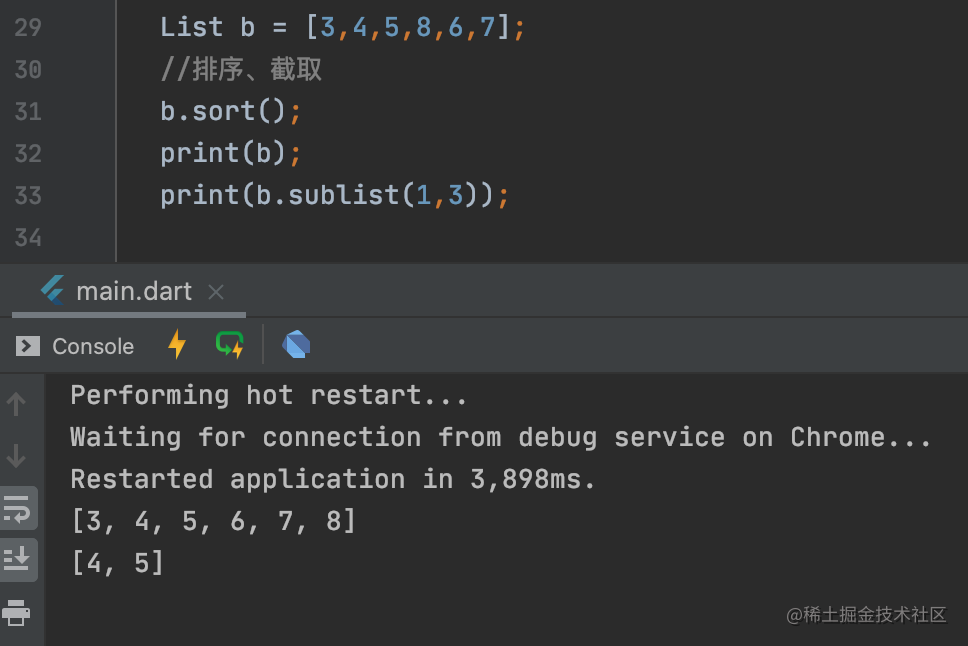The height and width of the screenshot is (646, 968).
Task: Toggle soft-wrap for console output
Action: tap(18, 508)
